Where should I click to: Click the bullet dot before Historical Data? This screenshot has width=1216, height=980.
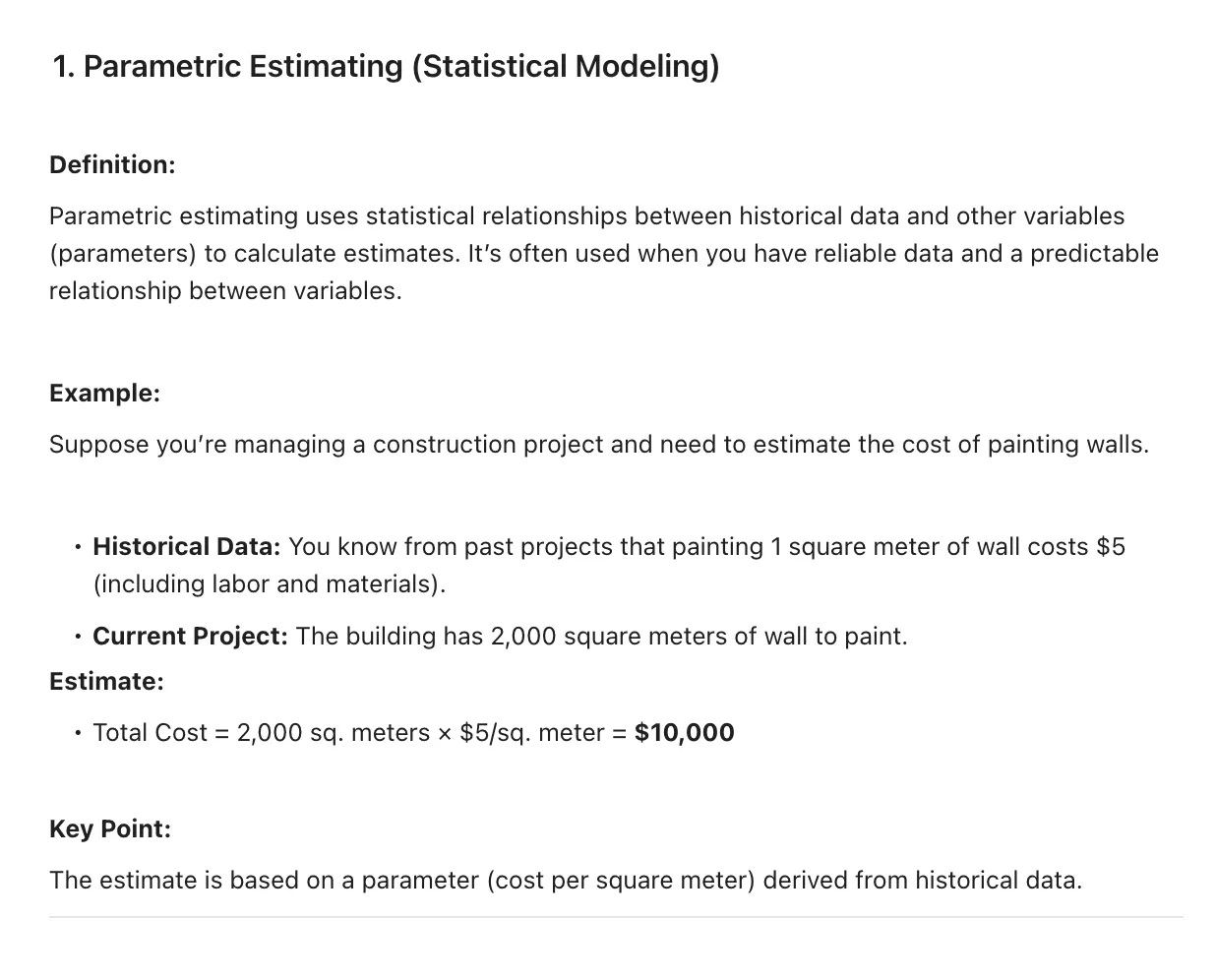pos(77,547)
